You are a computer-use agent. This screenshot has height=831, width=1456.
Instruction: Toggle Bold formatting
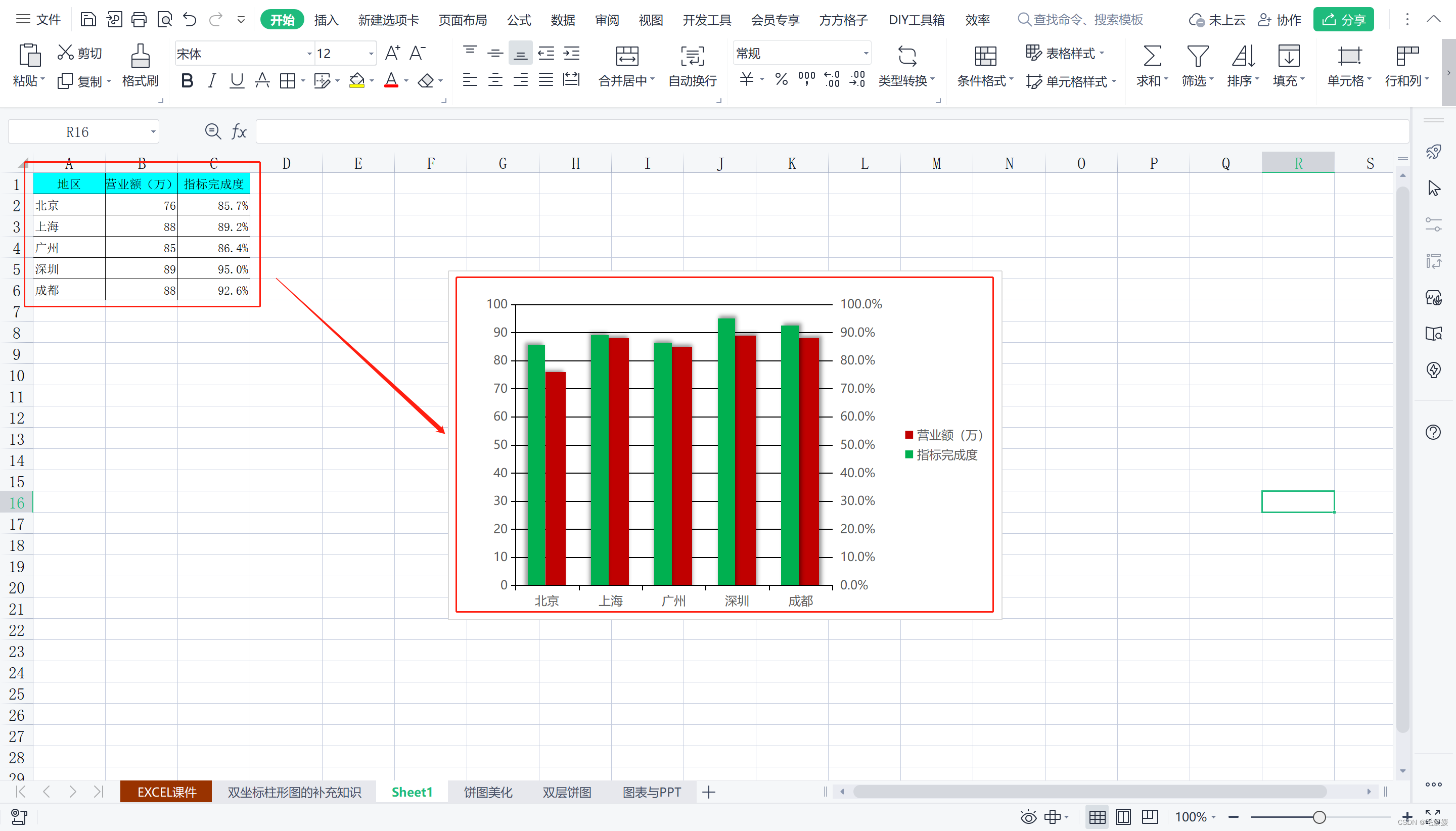tap(187, 81)
